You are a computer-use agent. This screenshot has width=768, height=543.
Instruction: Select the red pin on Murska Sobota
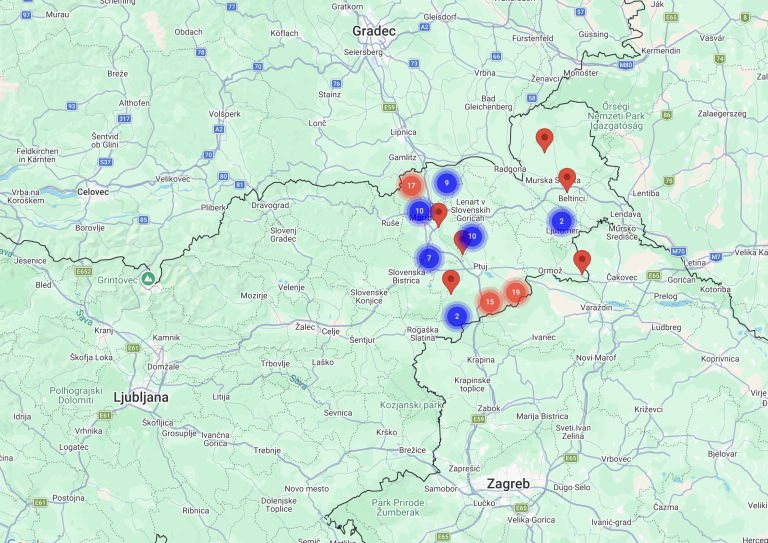pos(567,179)
